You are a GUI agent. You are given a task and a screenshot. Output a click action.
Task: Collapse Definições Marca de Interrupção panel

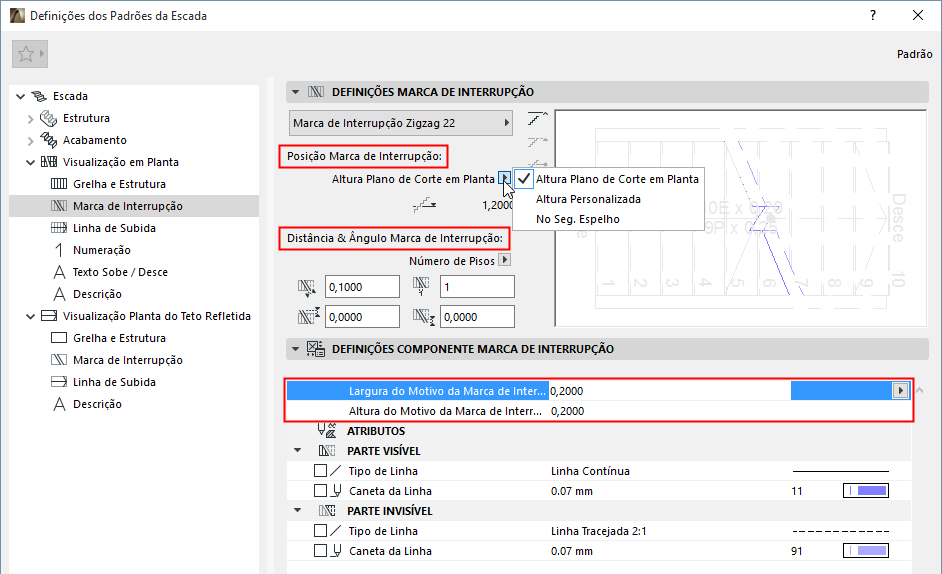point(296,92)
